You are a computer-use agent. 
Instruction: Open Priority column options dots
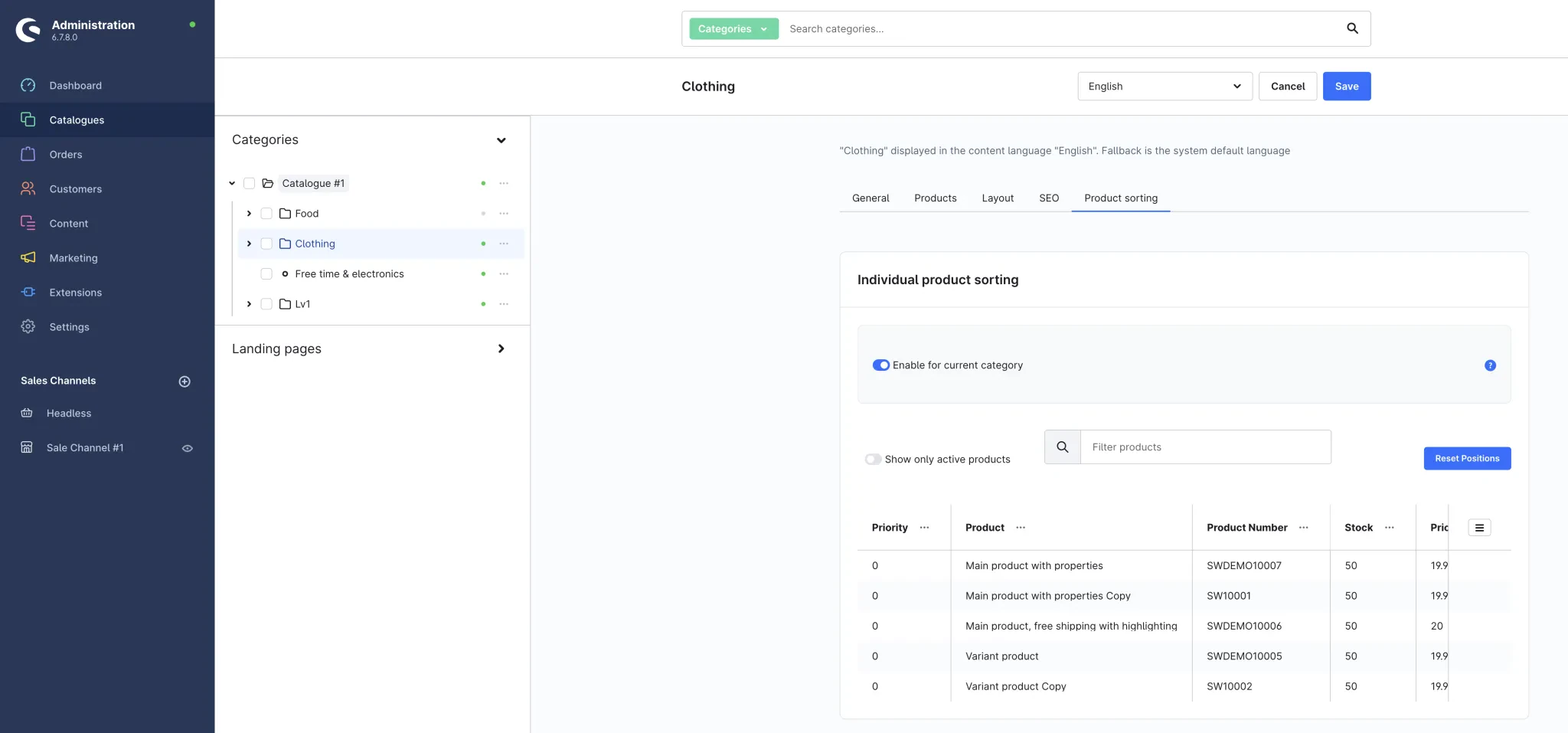(924, 528)
